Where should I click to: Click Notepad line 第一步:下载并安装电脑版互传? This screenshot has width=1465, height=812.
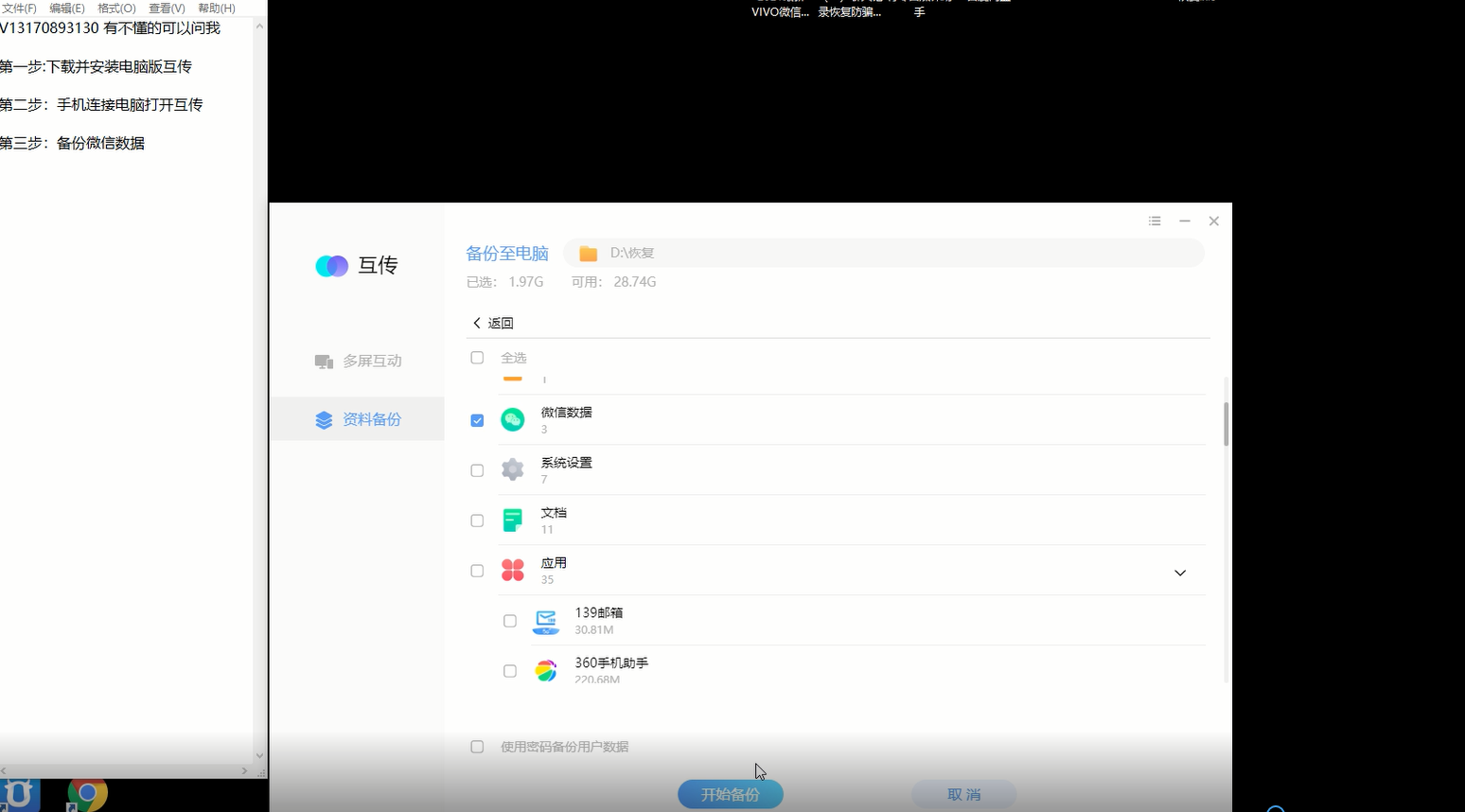point(96,67)
